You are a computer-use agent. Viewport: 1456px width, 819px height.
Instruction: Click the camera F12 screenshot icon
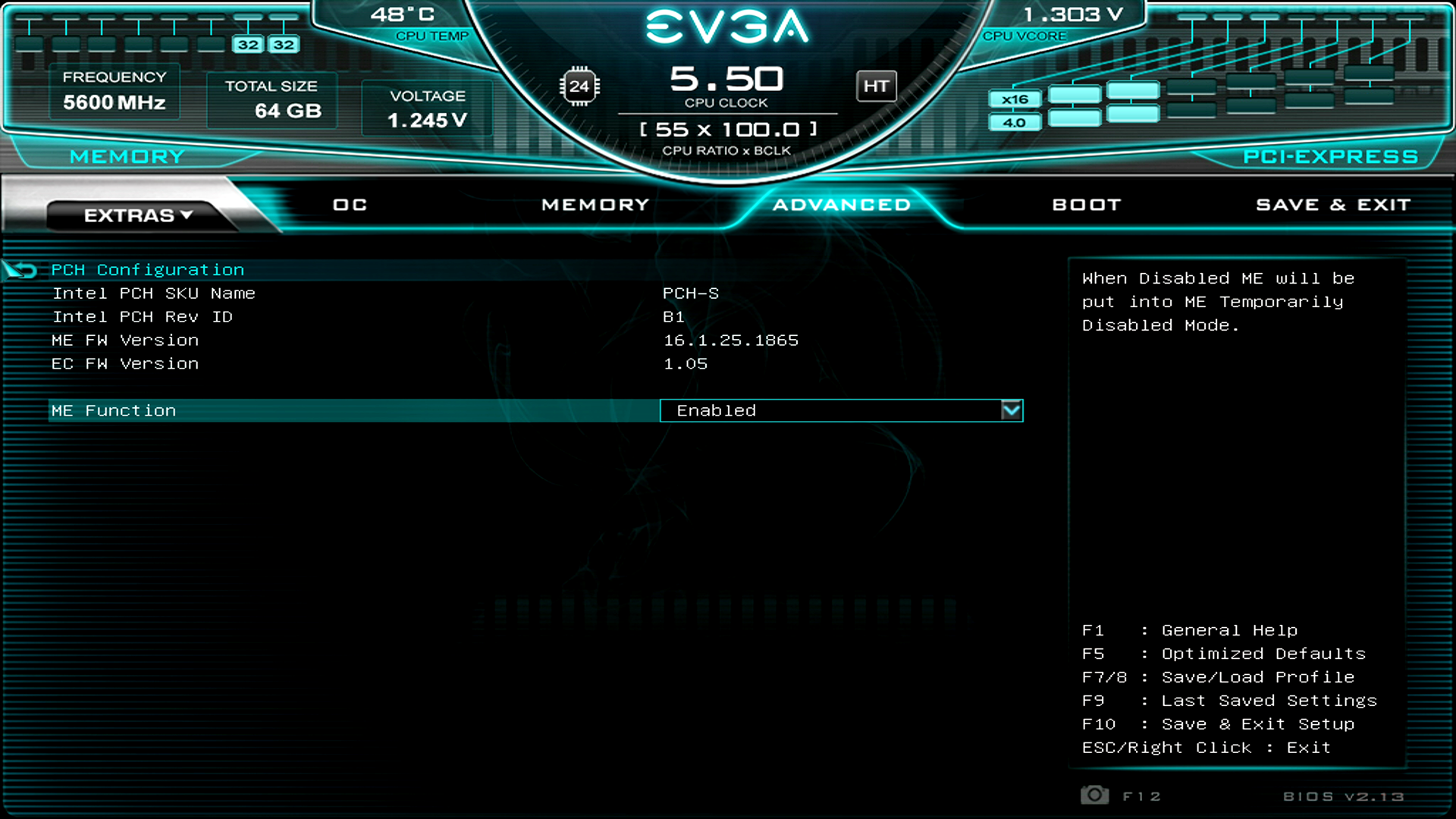[1094, 795]
